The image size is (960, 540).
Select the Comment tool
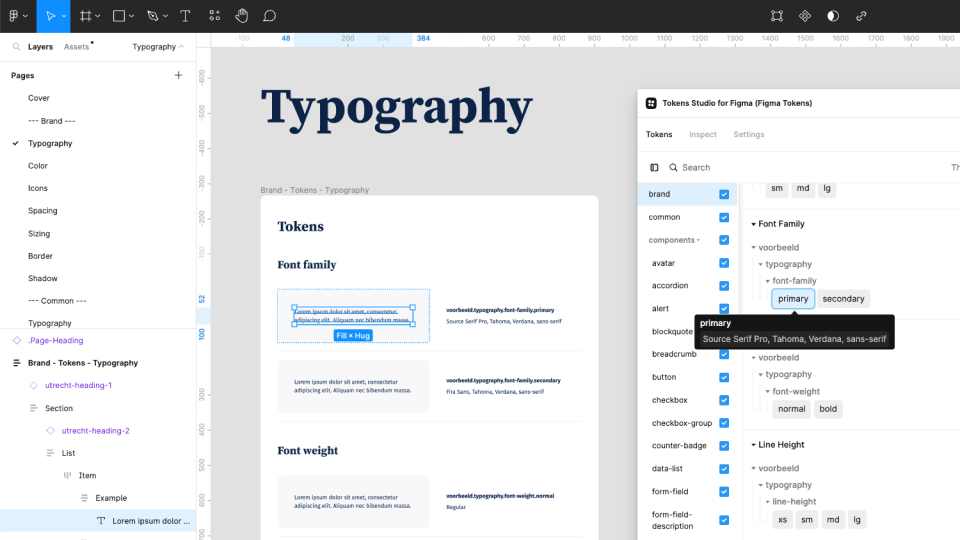(x=269, y=16)
